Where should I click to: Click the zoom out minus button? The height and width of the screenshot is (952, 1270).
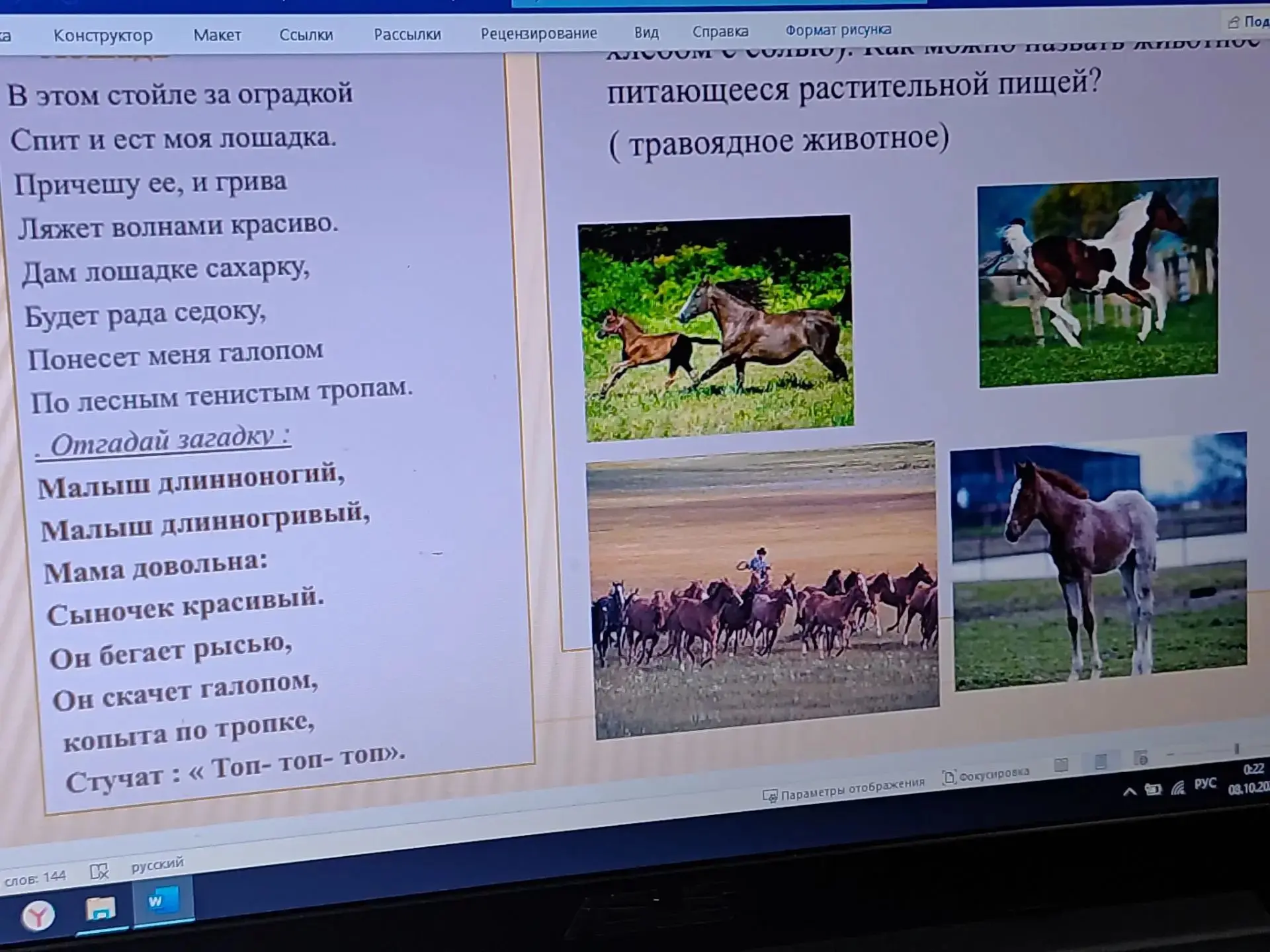(1171, 754)
